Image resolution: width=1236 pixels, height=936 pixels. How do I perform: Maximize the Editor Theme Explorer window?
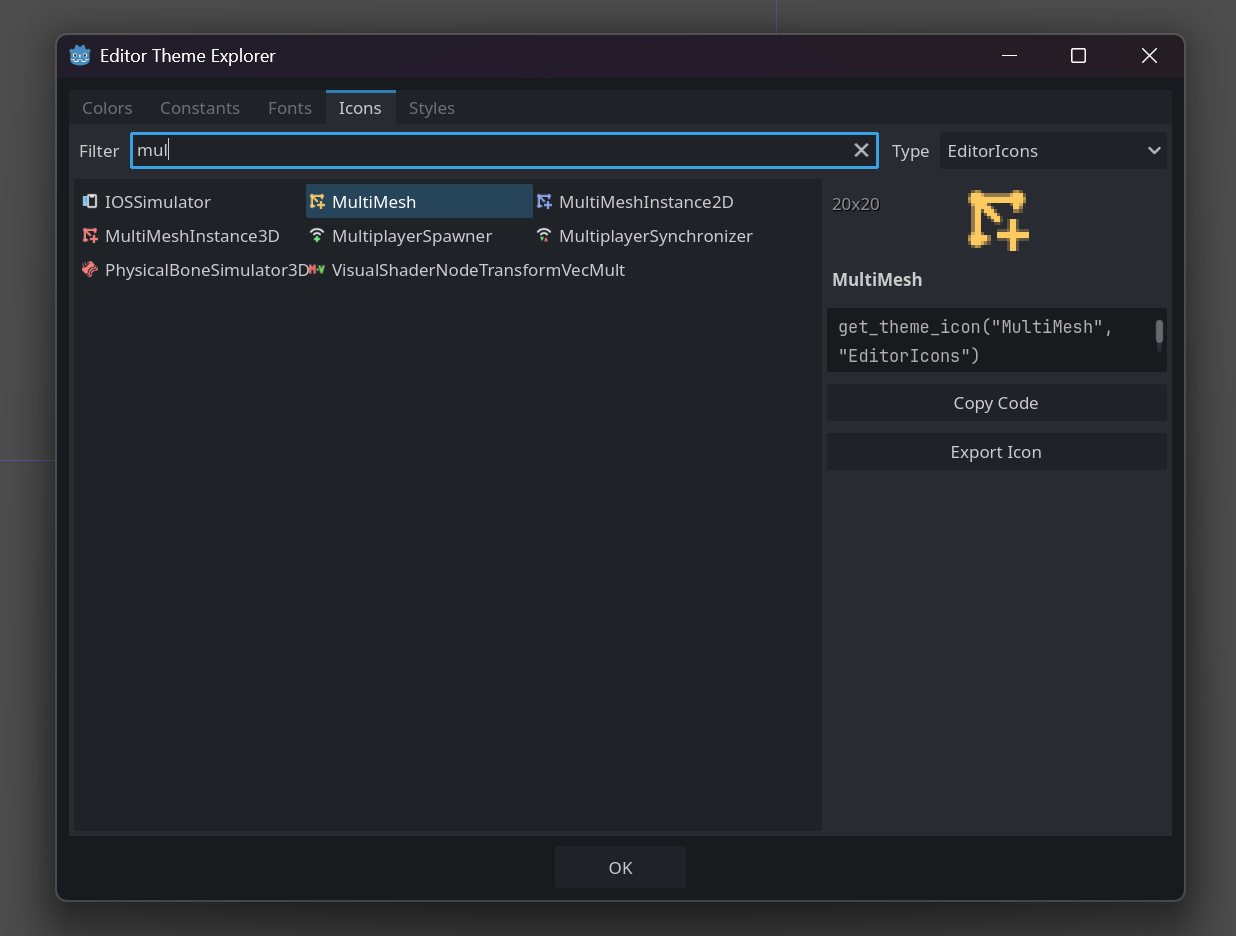tap(1078, 56)
